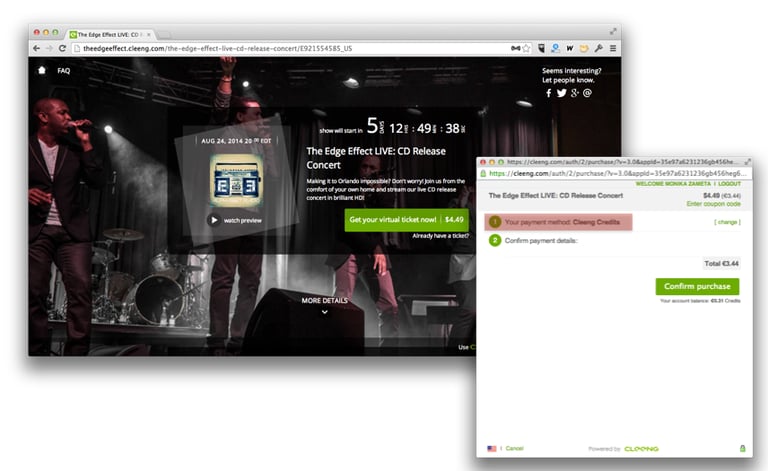Click $4.49 price in popup header
Viewport: 768px width, 471px height.
(712, 195)
